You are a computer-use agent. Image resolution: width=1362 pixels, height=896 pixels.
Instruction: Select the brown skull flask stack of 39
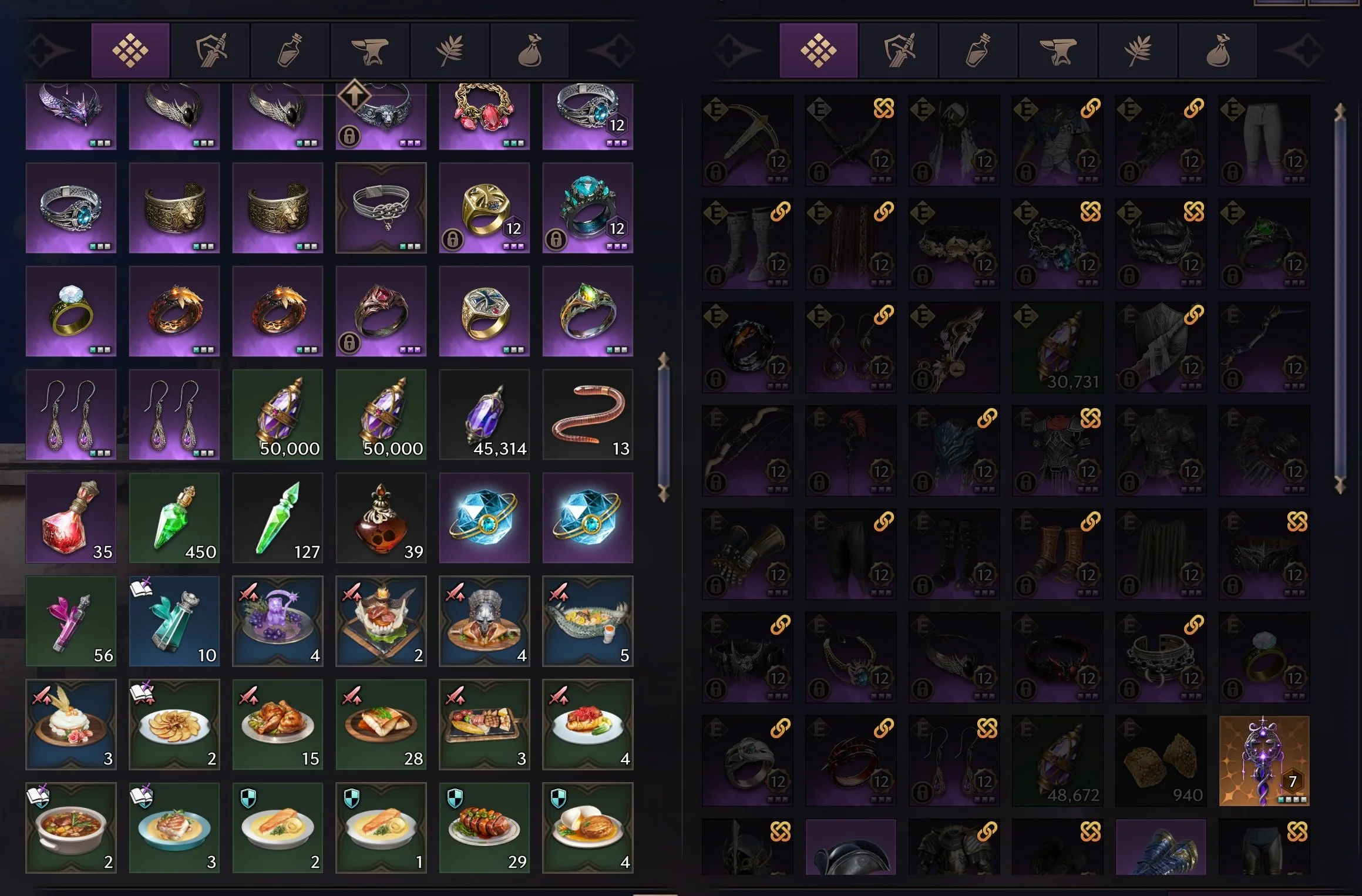pyautogui.click(x=381, y=518)
